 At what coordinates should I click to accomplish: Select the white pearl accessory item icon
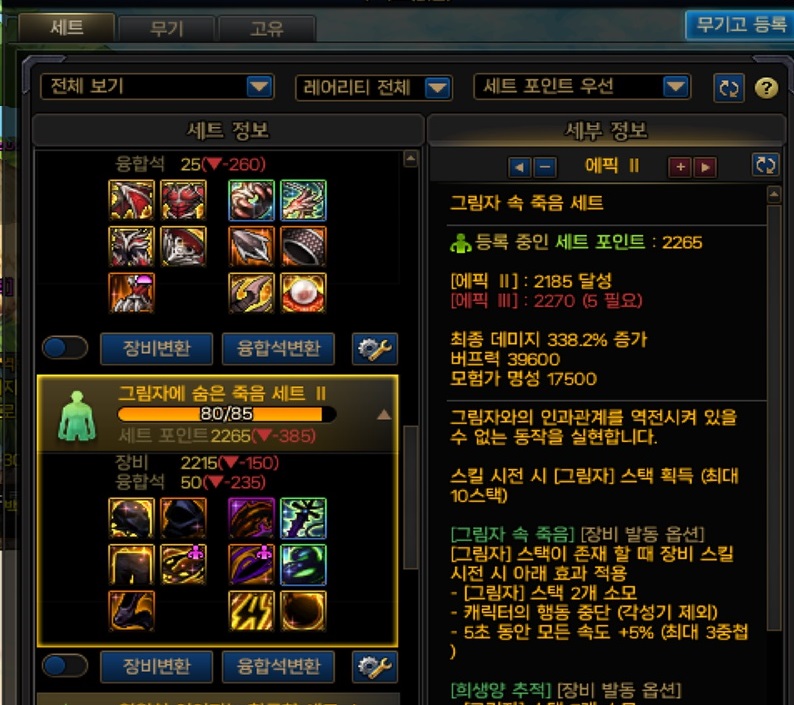point(303,293)
